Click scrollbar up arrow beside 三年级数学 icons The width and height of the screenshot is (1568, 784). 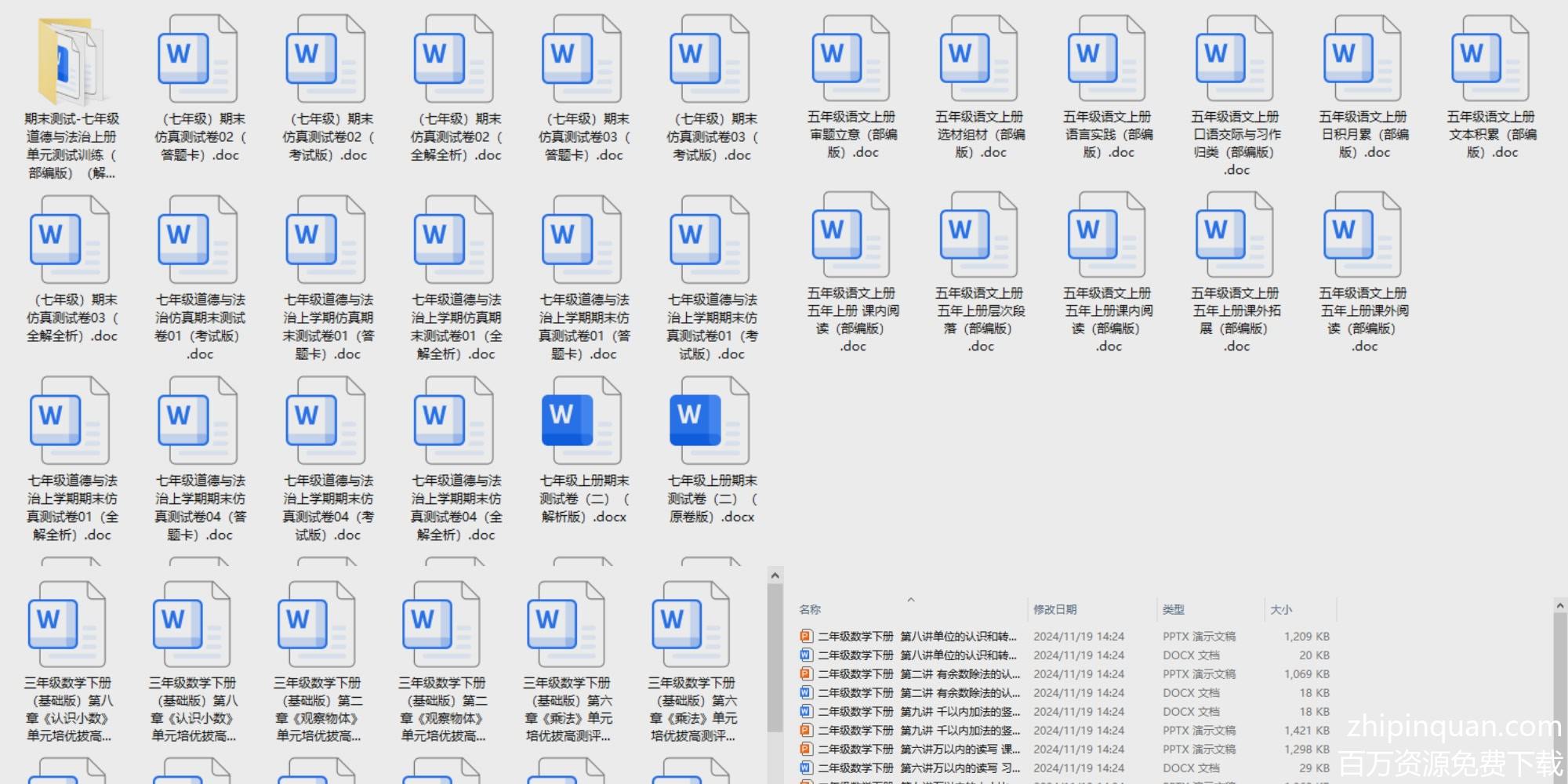[x=775, y=576]
